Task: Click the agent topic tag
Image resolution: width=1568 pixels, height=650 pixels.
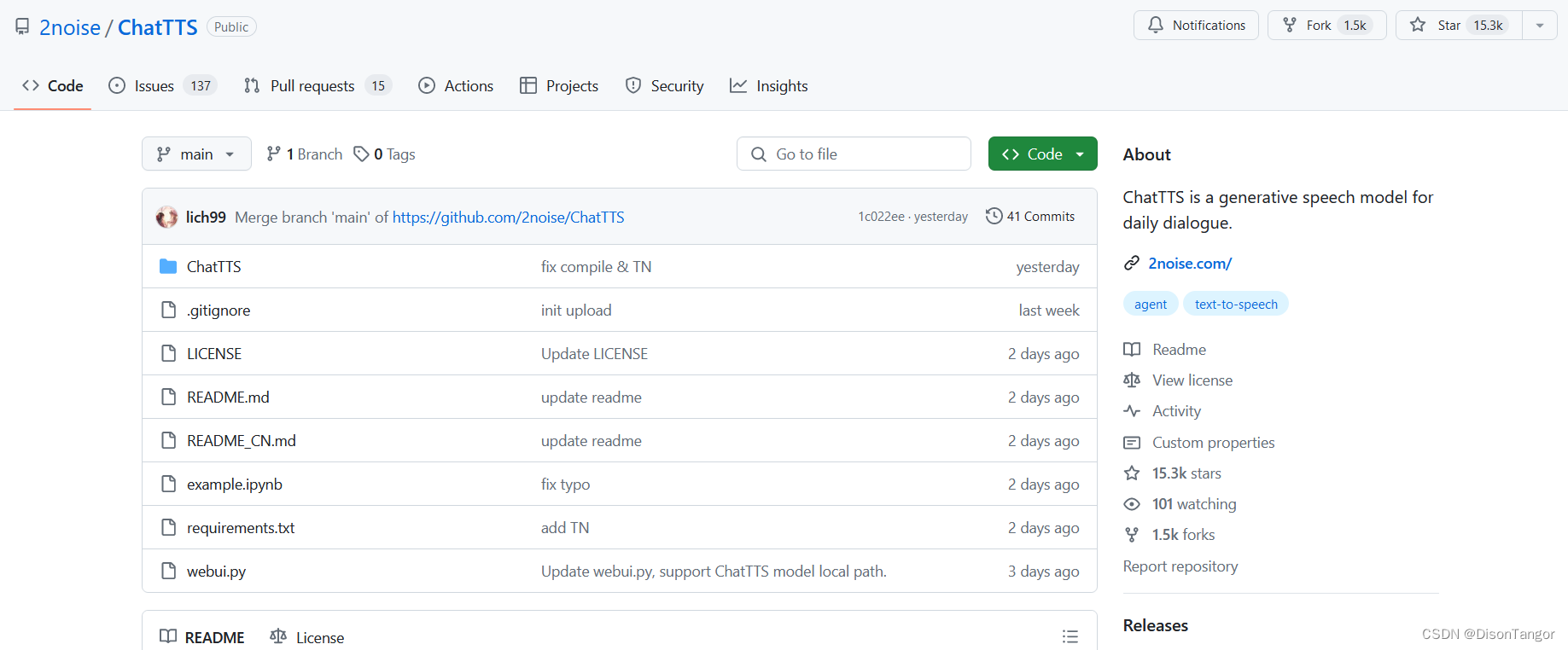Action: tap(1151, 304)
